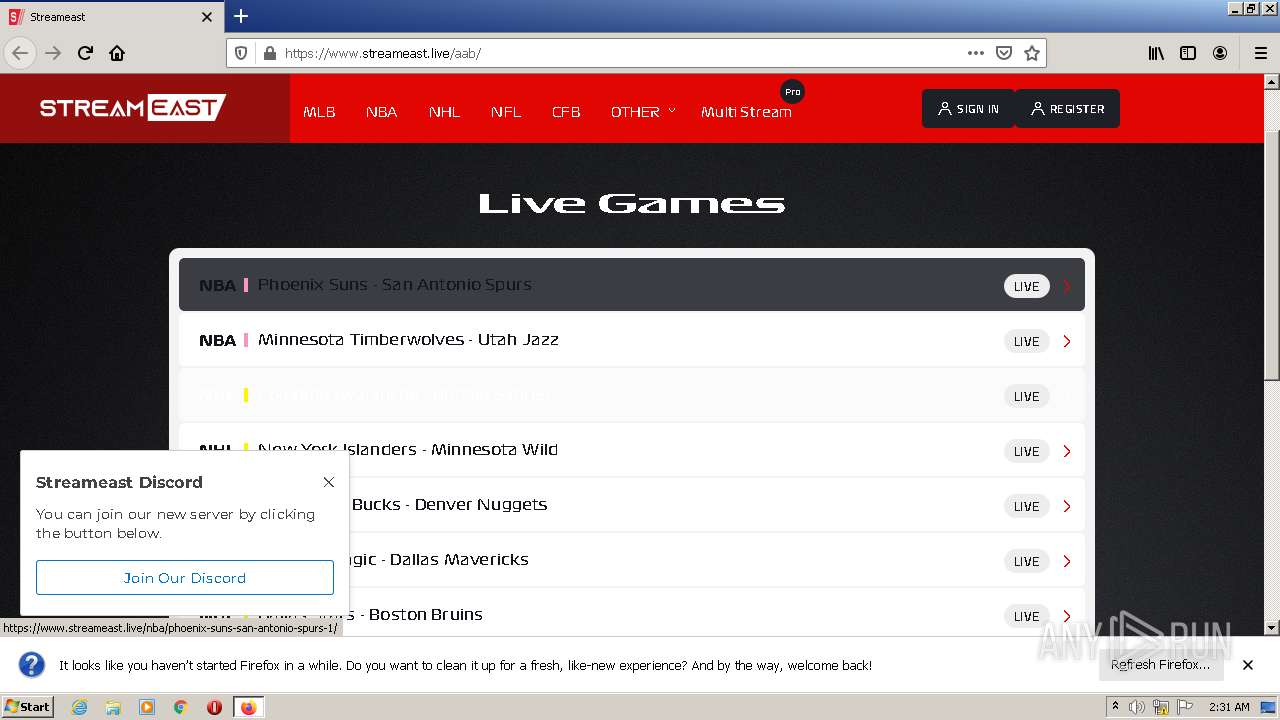Dismiss the Streameast Discord popup
This screenshot has width=1280, height=720.
328,482
